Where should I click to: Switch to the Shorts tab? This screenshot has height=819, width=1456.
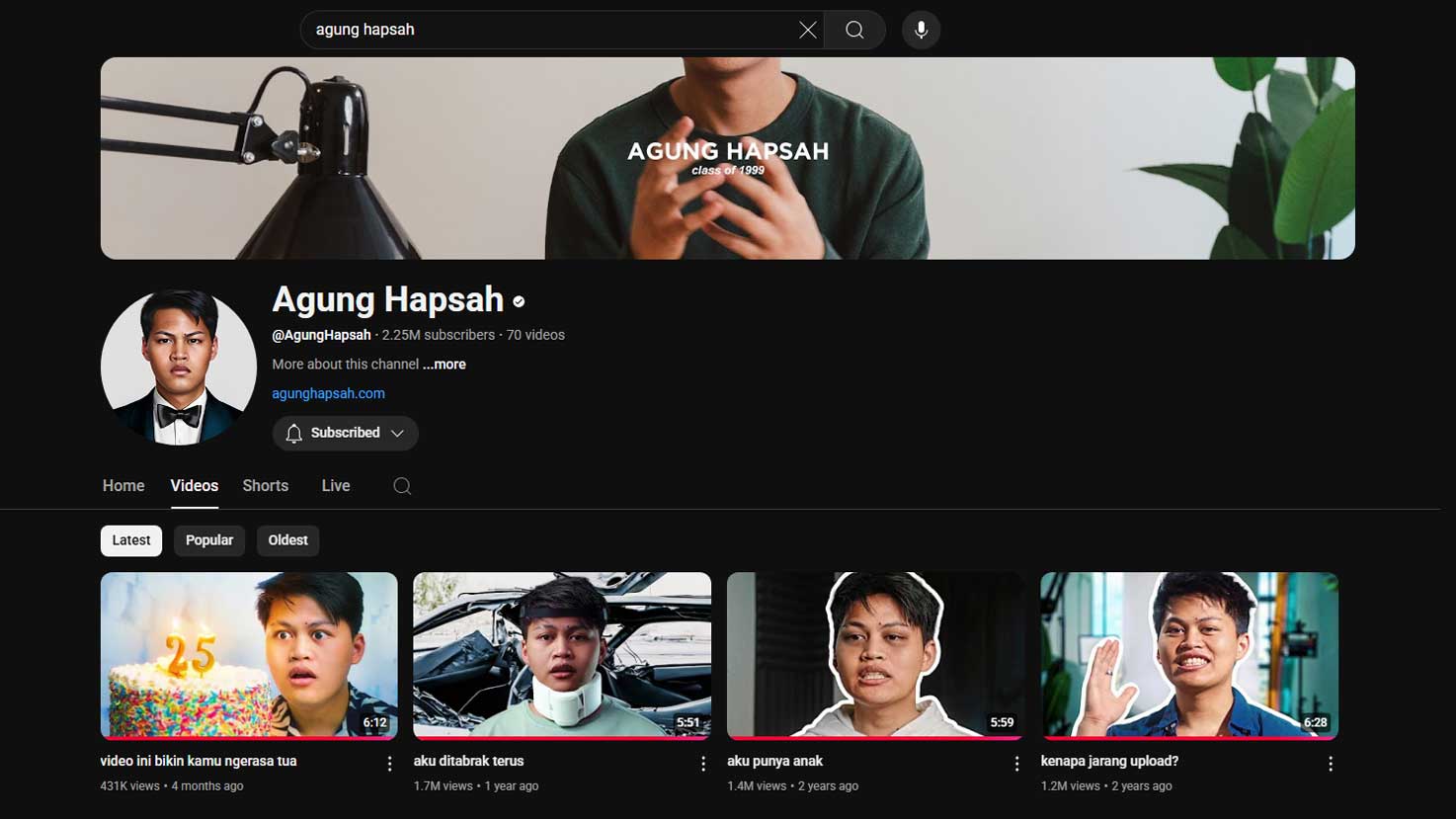coord(265,485)
